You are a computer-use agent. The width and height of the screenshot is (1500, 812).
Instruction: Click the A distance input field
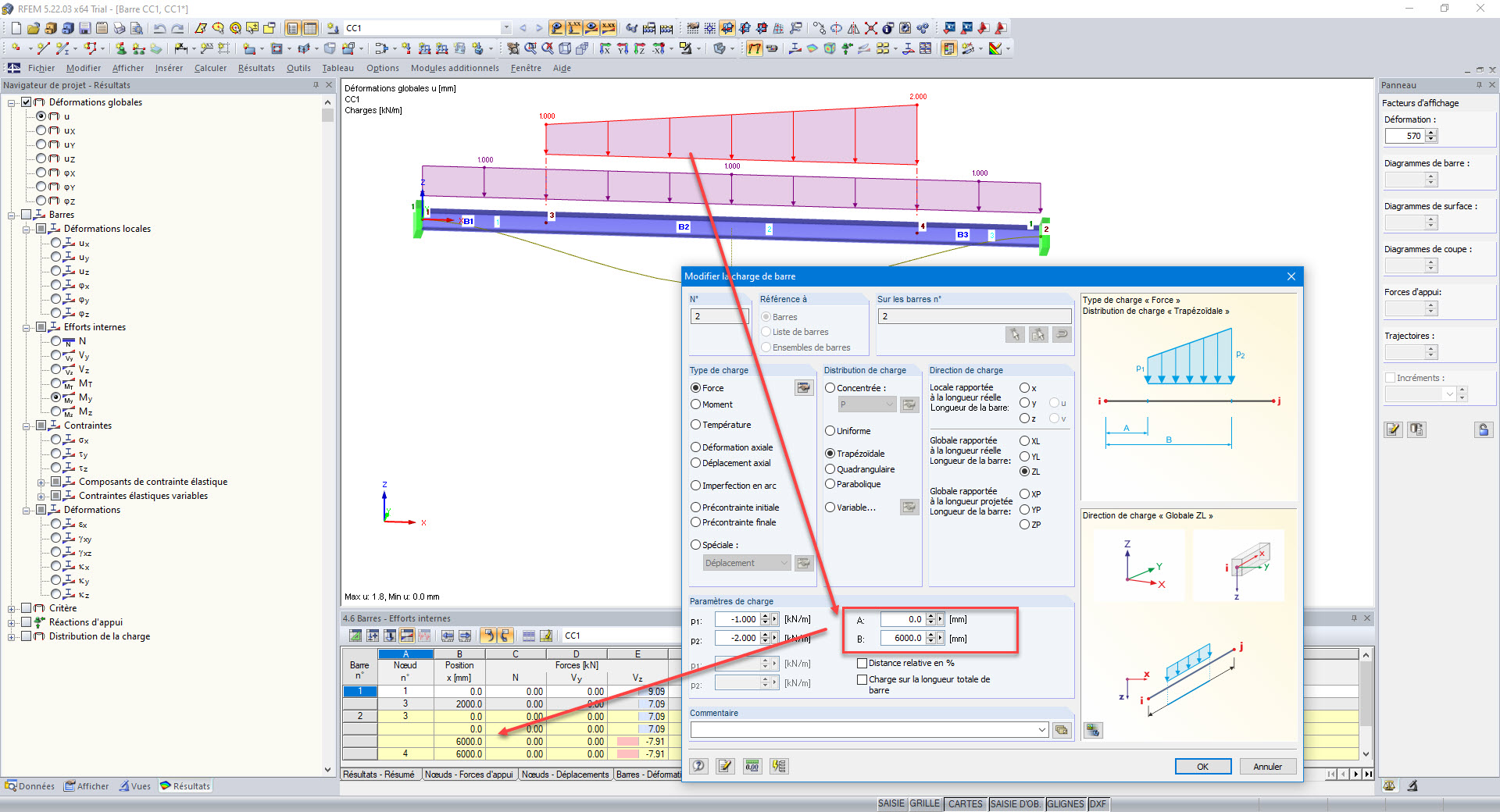point(902,619)
